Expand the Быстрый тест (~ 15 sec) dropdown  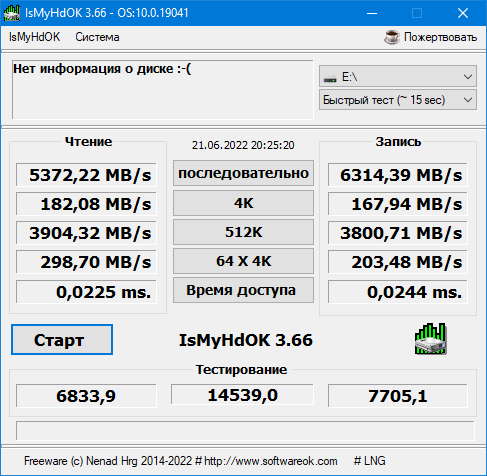coord(398,100)
